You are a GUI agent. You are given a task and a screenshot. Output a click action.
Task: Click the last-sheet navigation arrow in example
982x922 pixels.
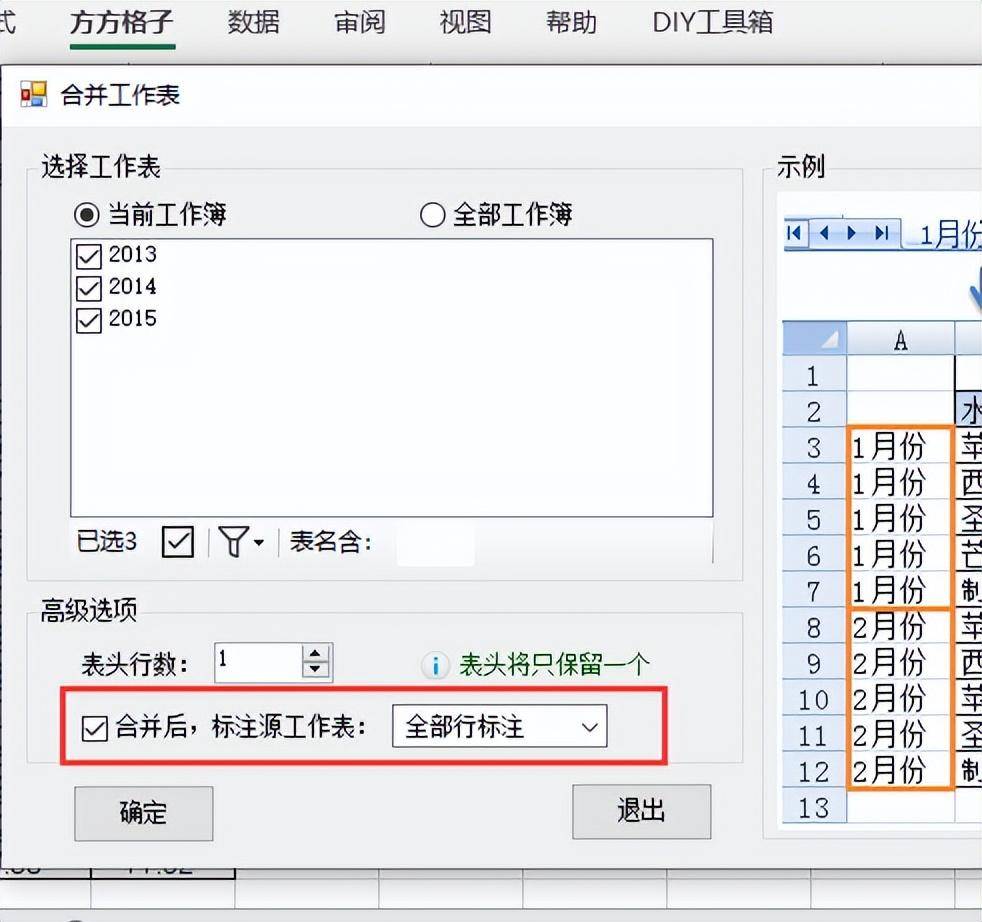pyautogui.click(x=881, y=234)
